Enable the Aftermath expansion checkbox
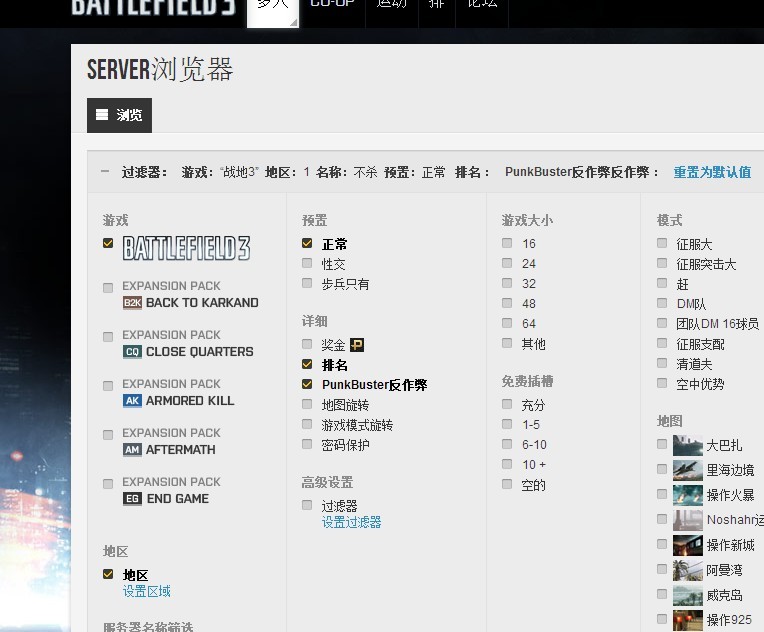764x632 pixels. point(108,434)
